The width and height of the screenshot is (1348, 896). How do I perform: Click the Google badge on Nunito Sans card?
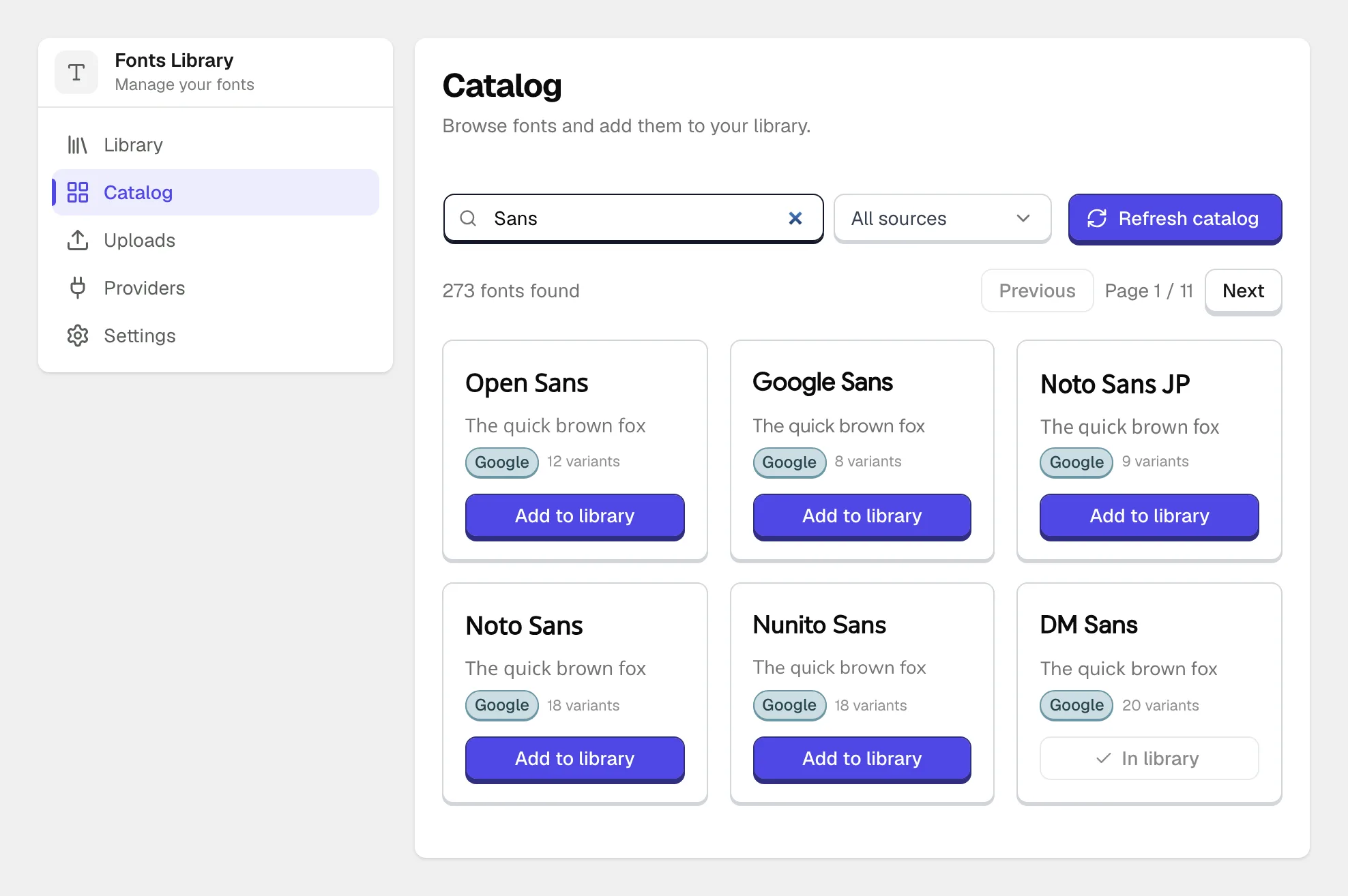point(789,705)
